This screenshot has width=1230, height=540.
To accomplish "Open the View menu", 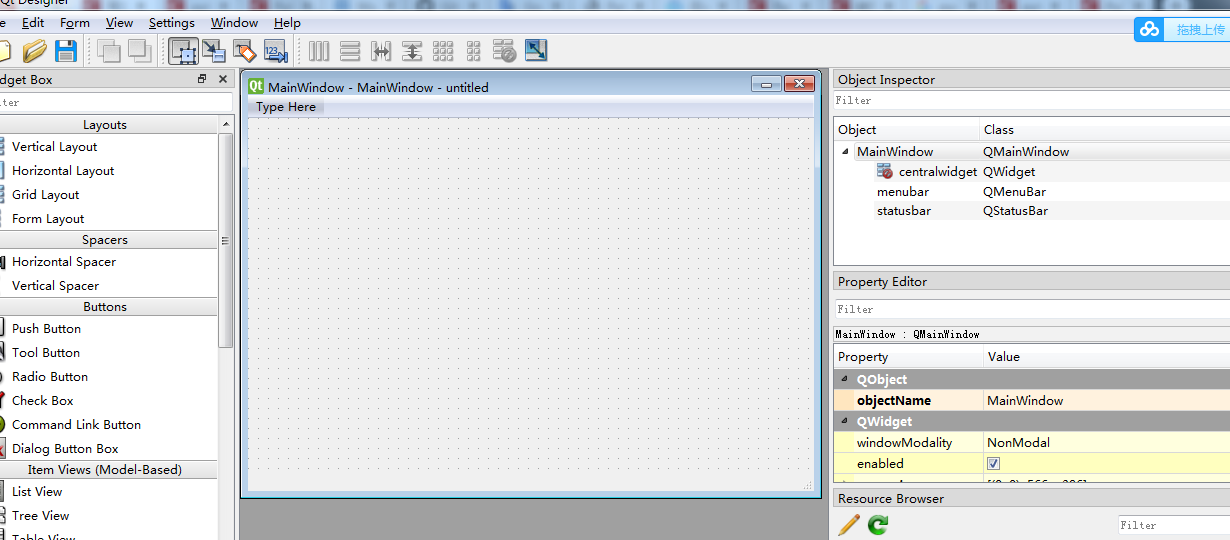I will point(119,22).
